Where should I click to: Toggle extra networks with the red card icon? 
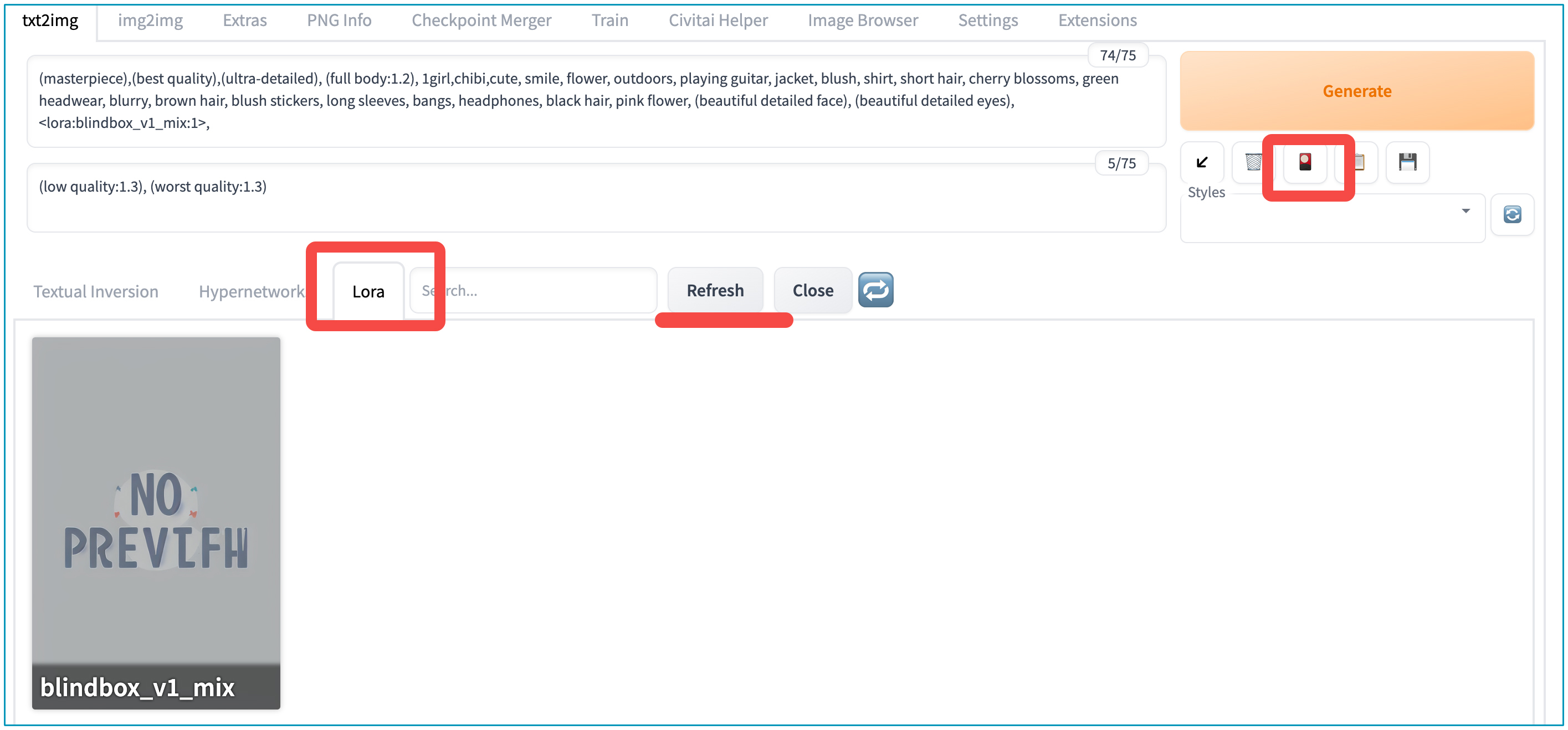click(1304, 162)
